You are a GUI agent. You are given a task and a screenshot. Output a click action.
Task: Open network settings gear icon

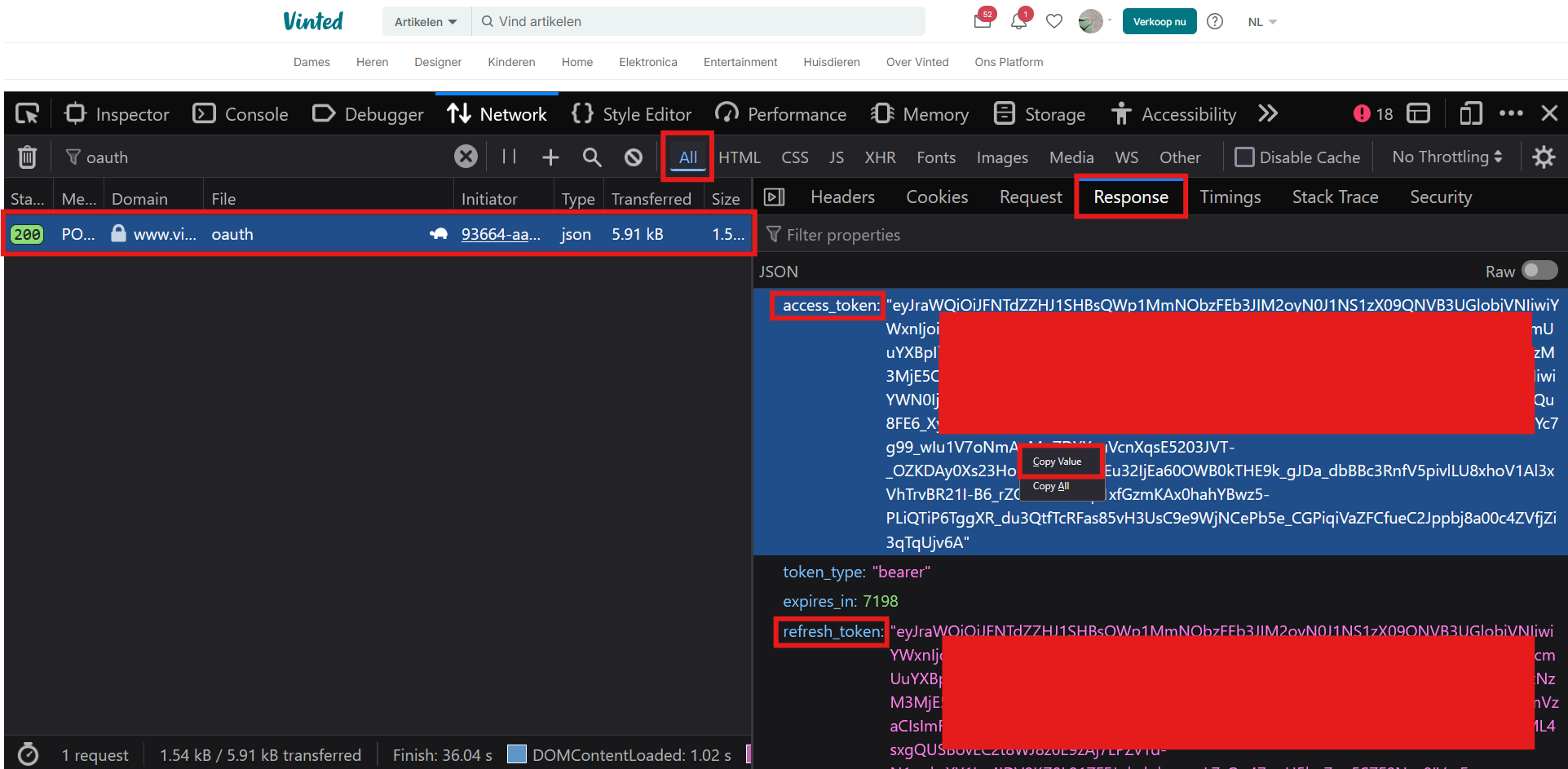(x=1544, y=157)
